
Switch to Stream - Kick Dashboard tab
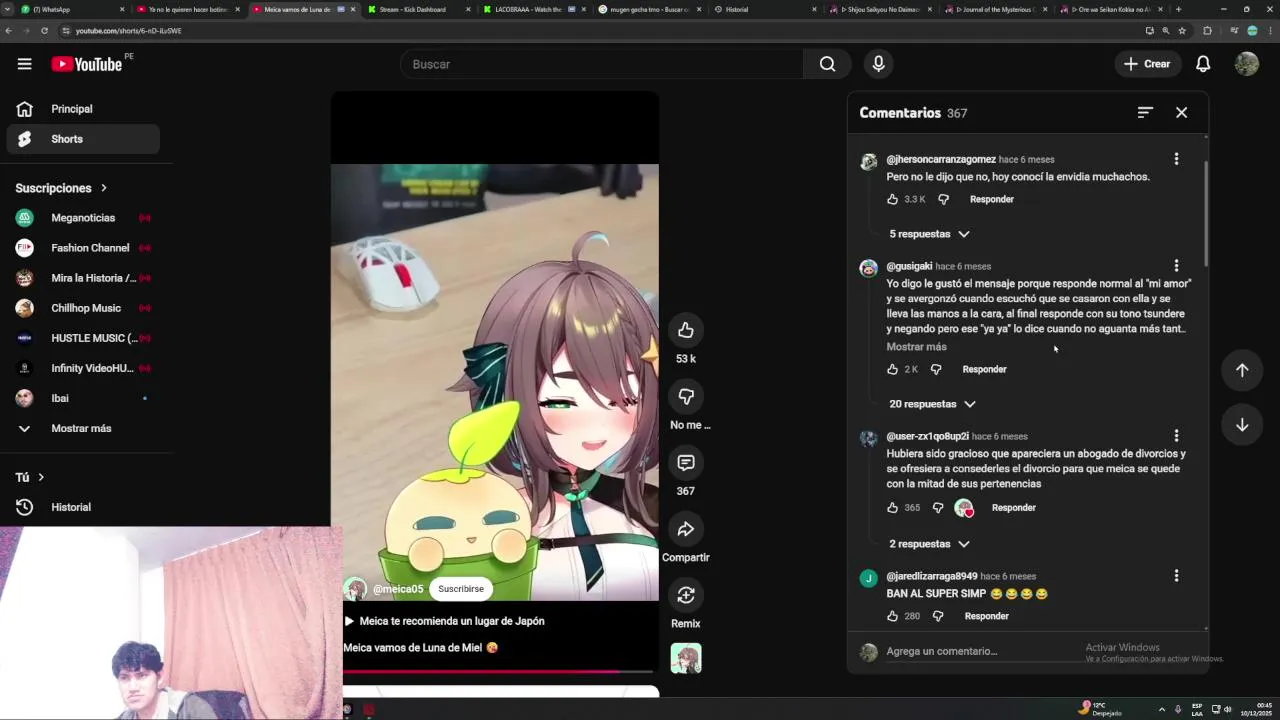[418, 9]
